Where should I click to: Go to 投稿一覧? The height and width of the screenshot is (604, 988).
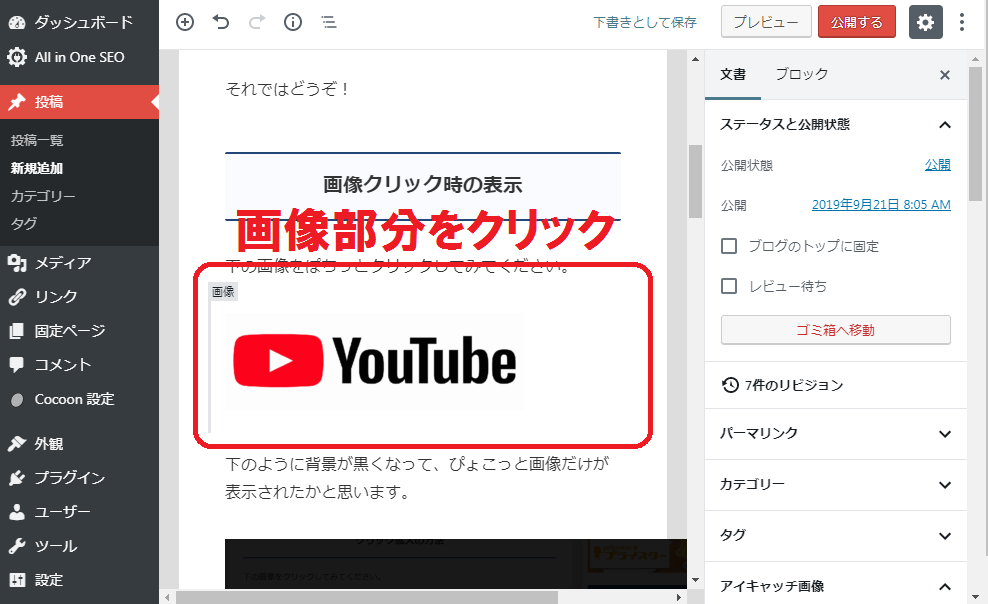pyautogui.click(x=37, y=140)
